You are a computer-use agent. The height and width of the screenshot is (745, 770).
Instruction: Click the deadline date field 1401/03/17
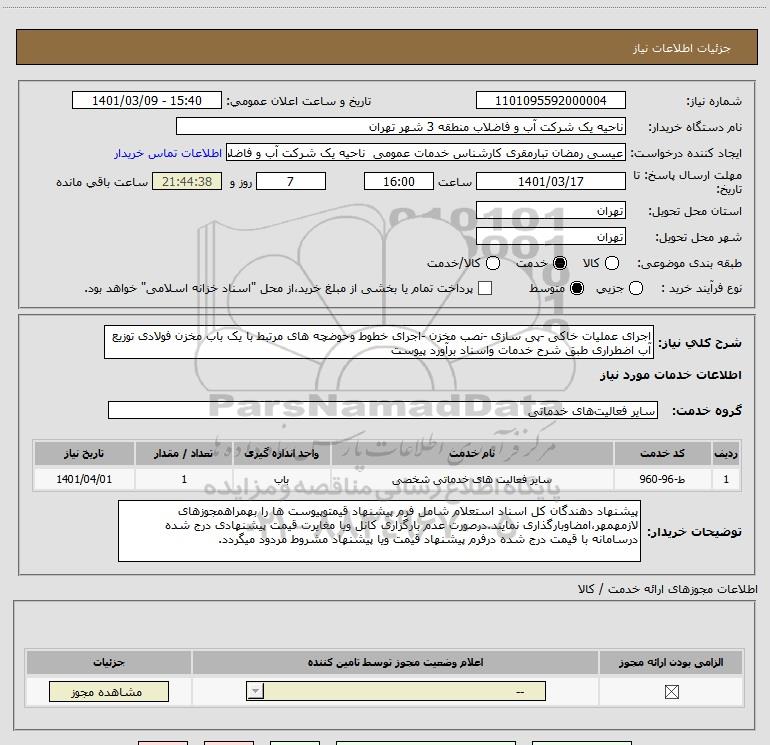pos(550,181)
